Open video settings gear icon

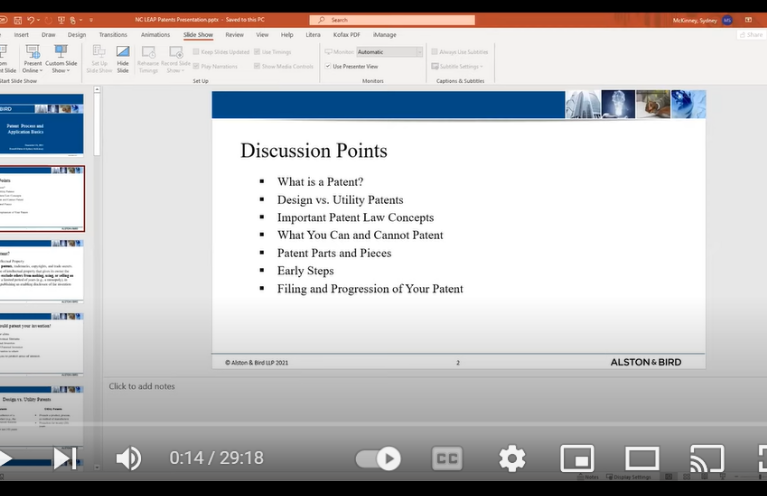click(x=512, y=459)
